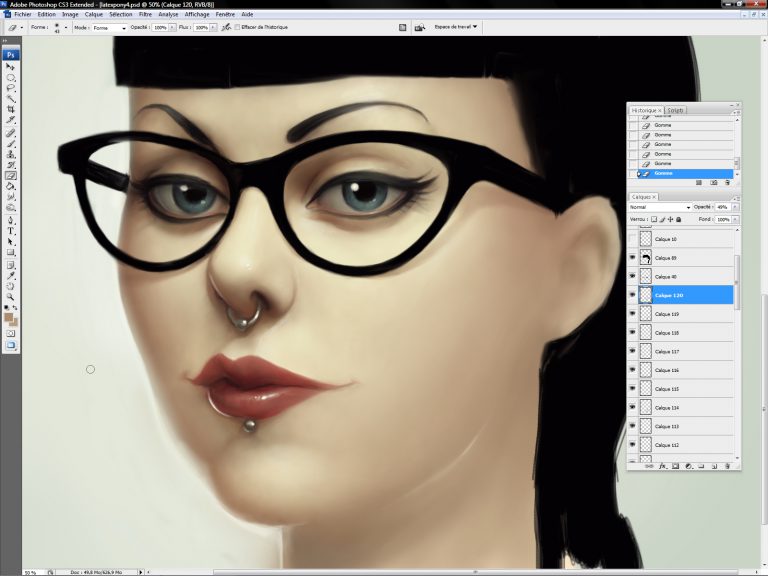Open the layer blend mode Normal dropdown

click(x=660, y=207)
